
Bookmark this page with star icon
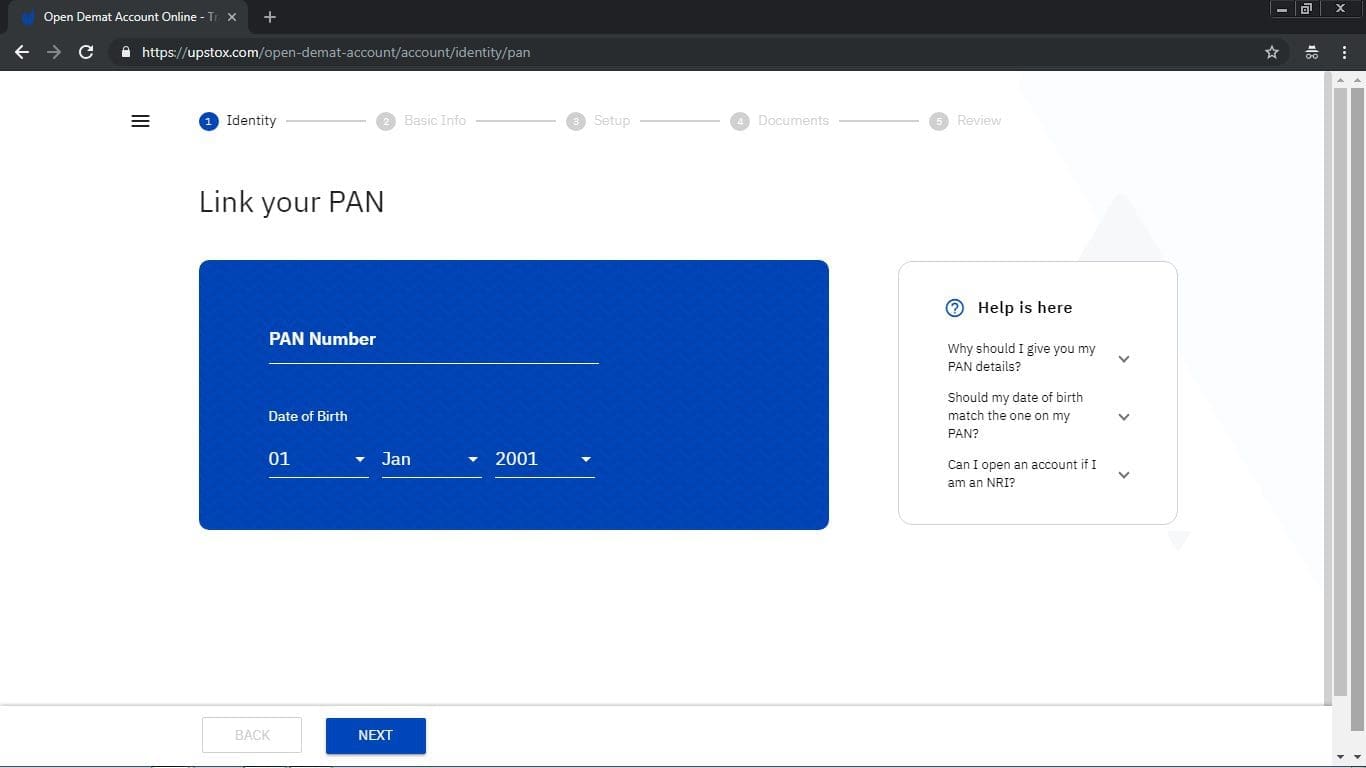tap(1272, 52)
